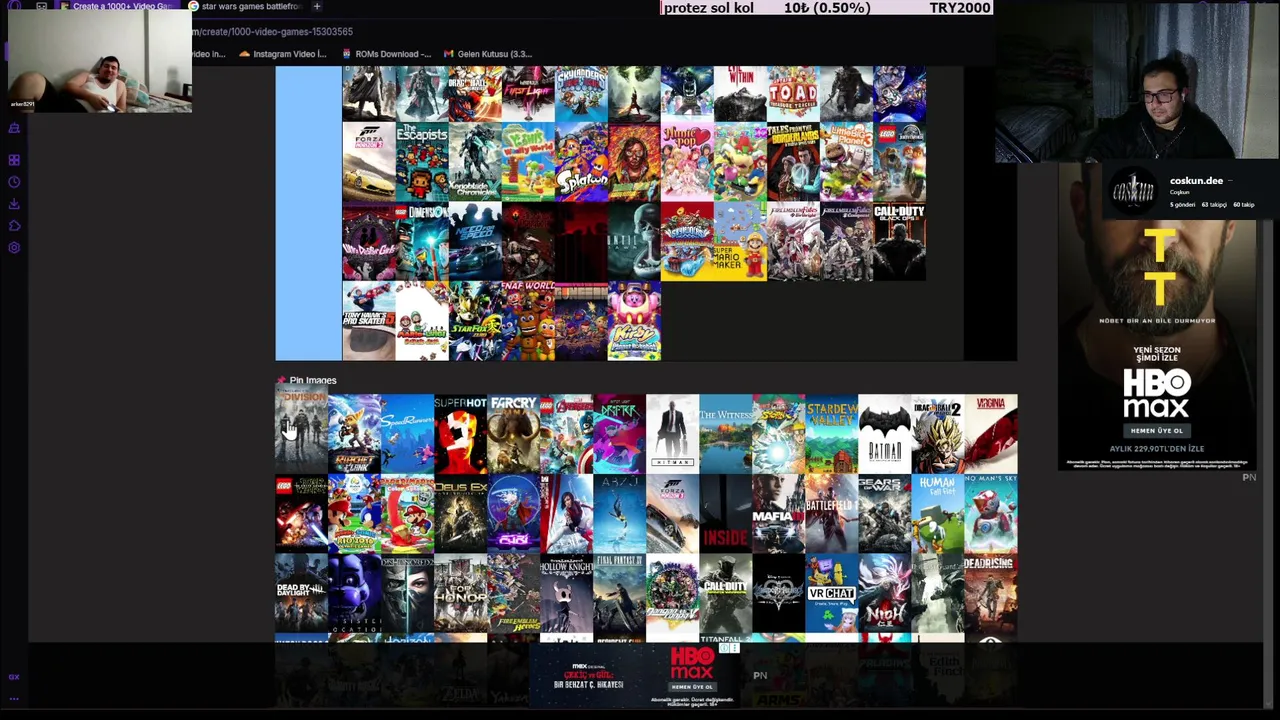Select Hollow Knight cover in pool
Image resolution: width=1280 pixels, height=720 pixels.
coord(566,595)
